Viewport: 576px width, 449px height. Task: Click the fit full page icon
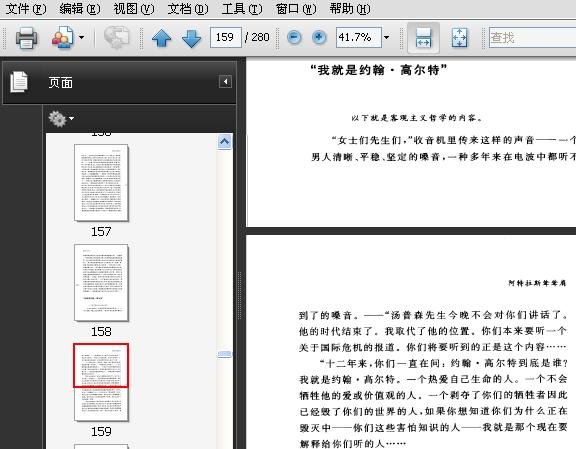click(460, 37)
